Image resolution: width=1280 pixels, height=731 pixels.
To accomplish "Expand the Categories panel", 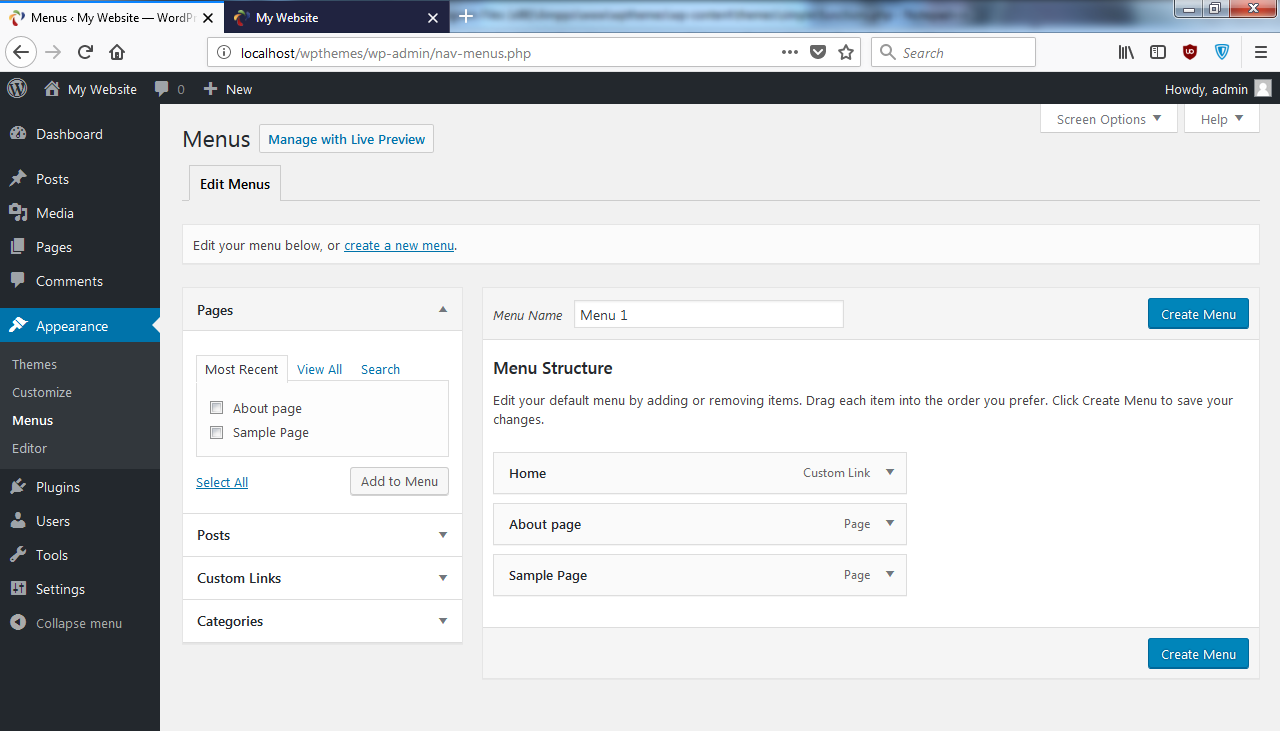I will [322, 621].
